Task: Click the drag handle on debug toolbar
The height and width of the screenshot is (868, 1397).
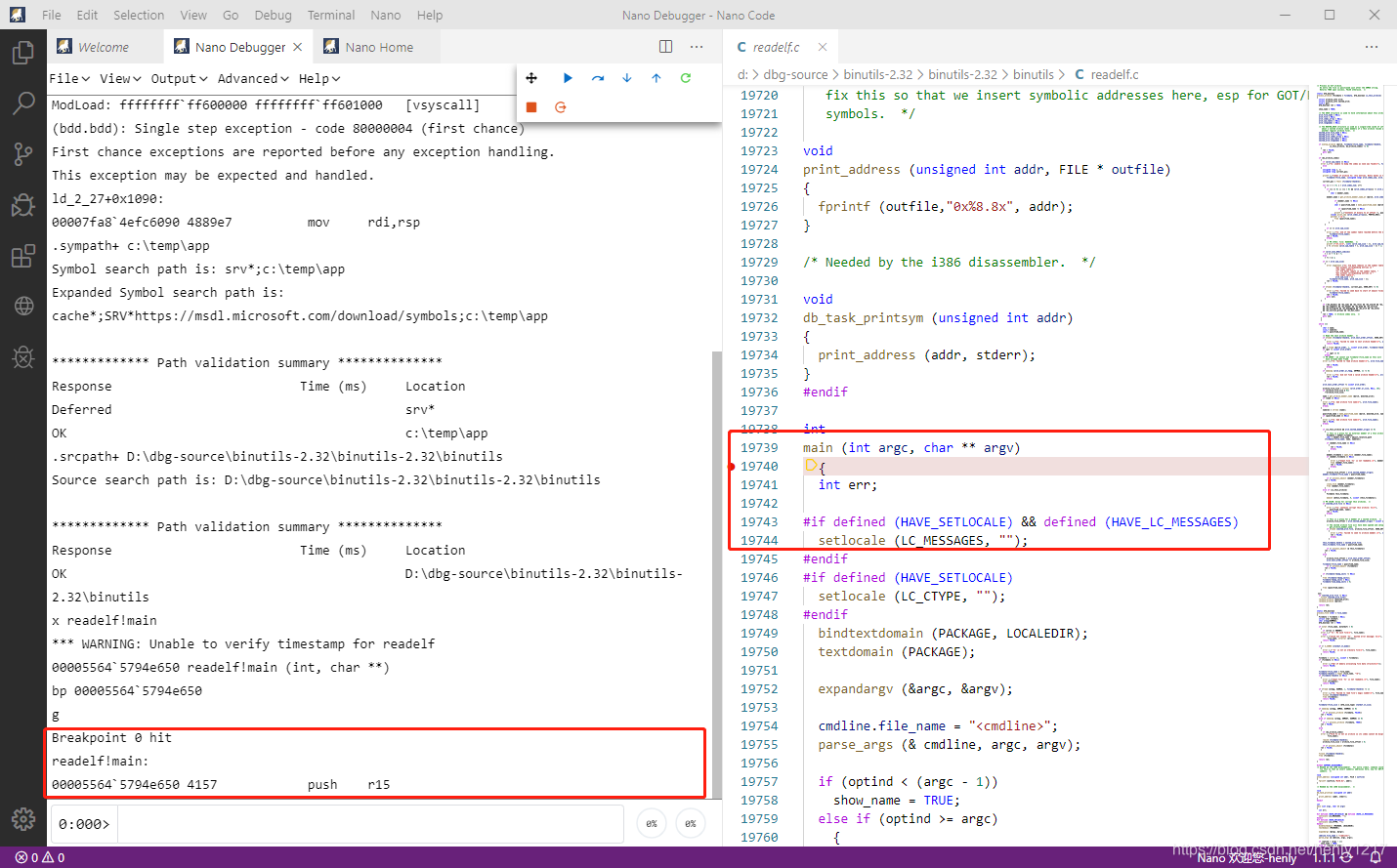Action: pos(531,78)
